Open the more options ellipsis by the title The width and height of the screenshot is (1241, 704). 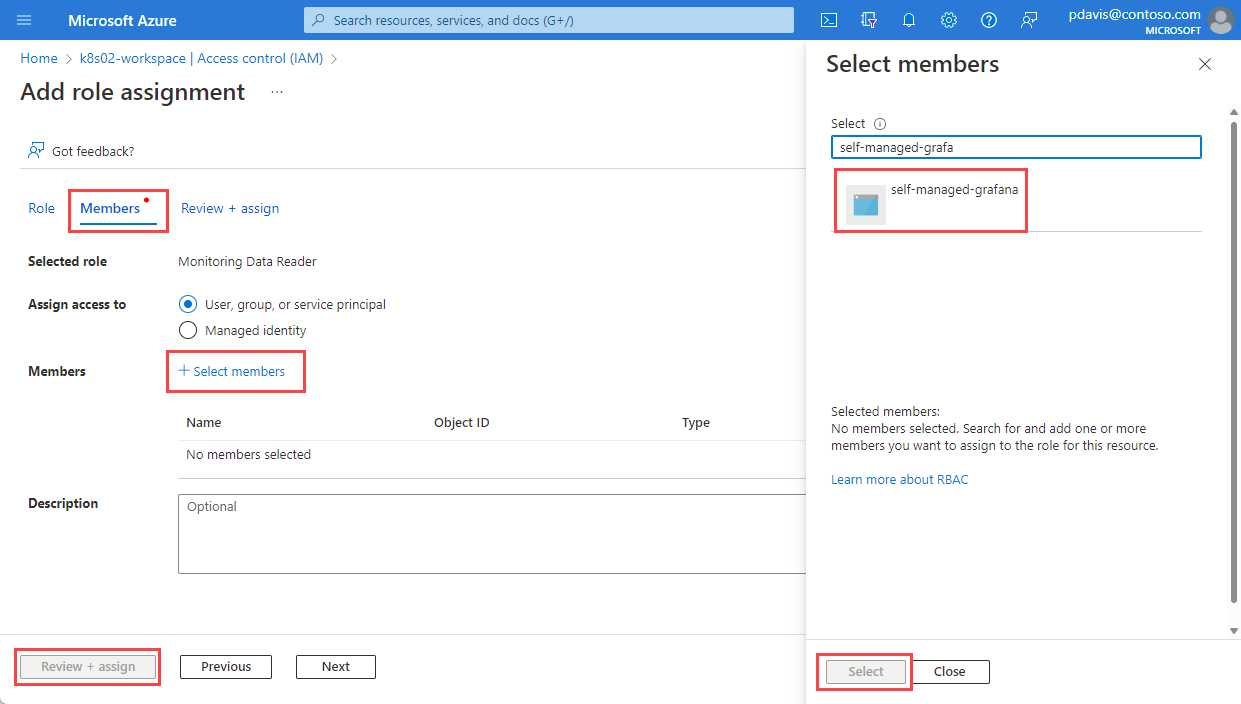point(277,92)
